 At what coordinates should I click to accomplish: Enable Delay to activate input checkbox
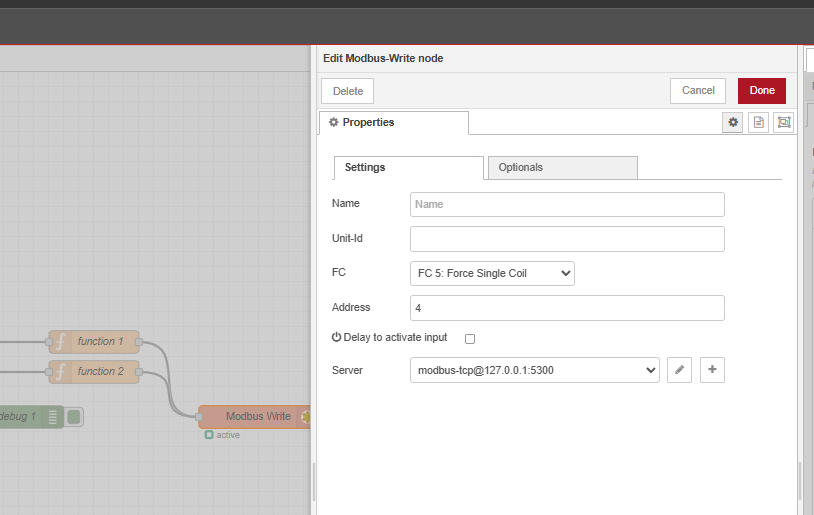pos(470,339)
